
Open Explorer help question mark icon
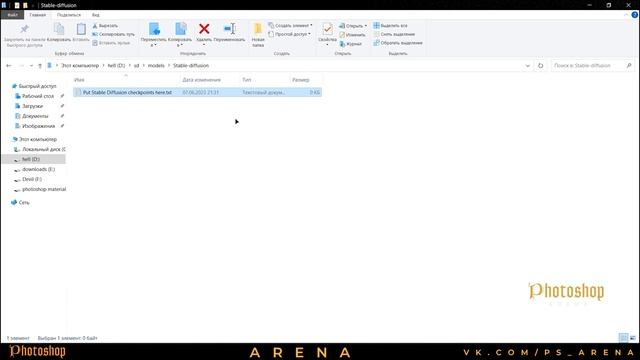pyautogui.click(x=635, y=15)
